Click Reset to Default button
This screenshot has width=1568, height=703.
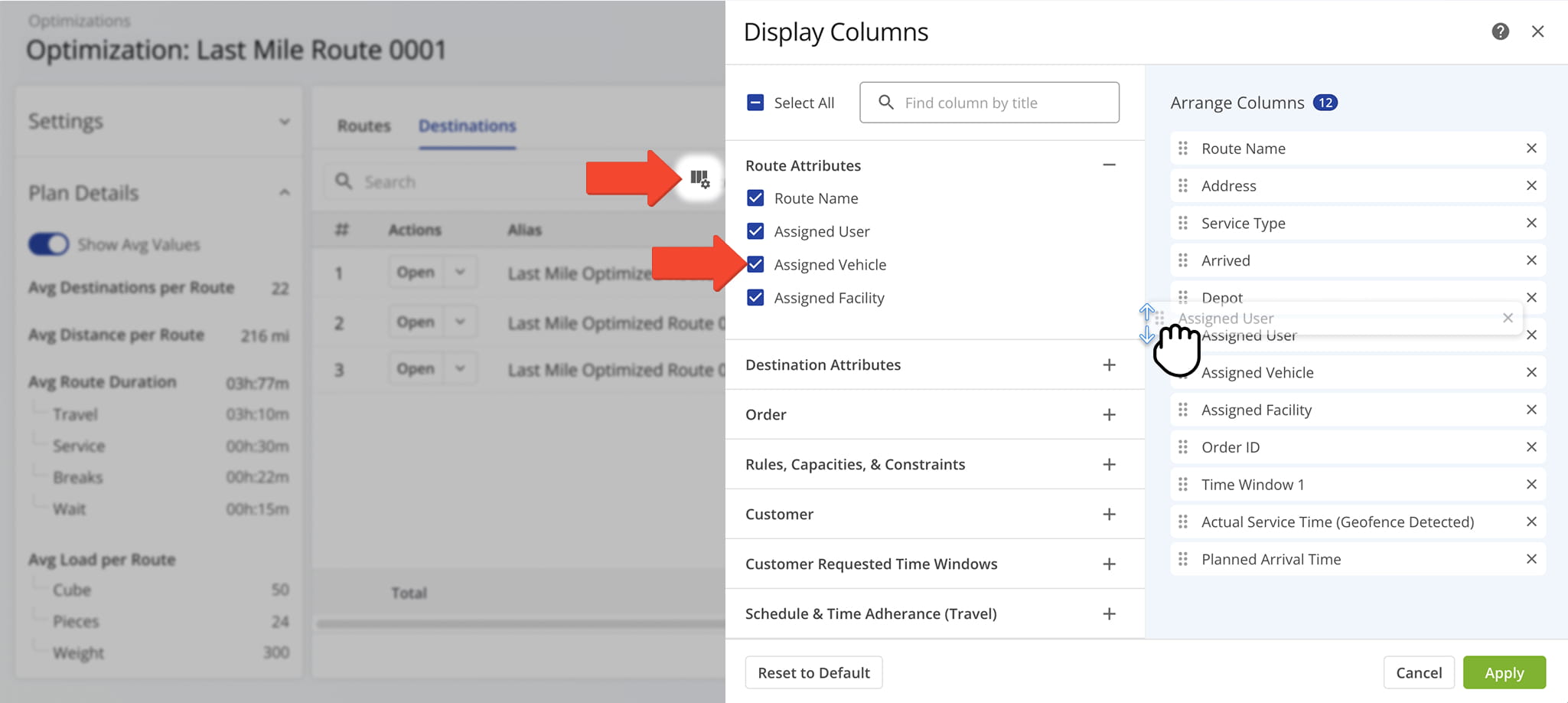tap(813, 672)
